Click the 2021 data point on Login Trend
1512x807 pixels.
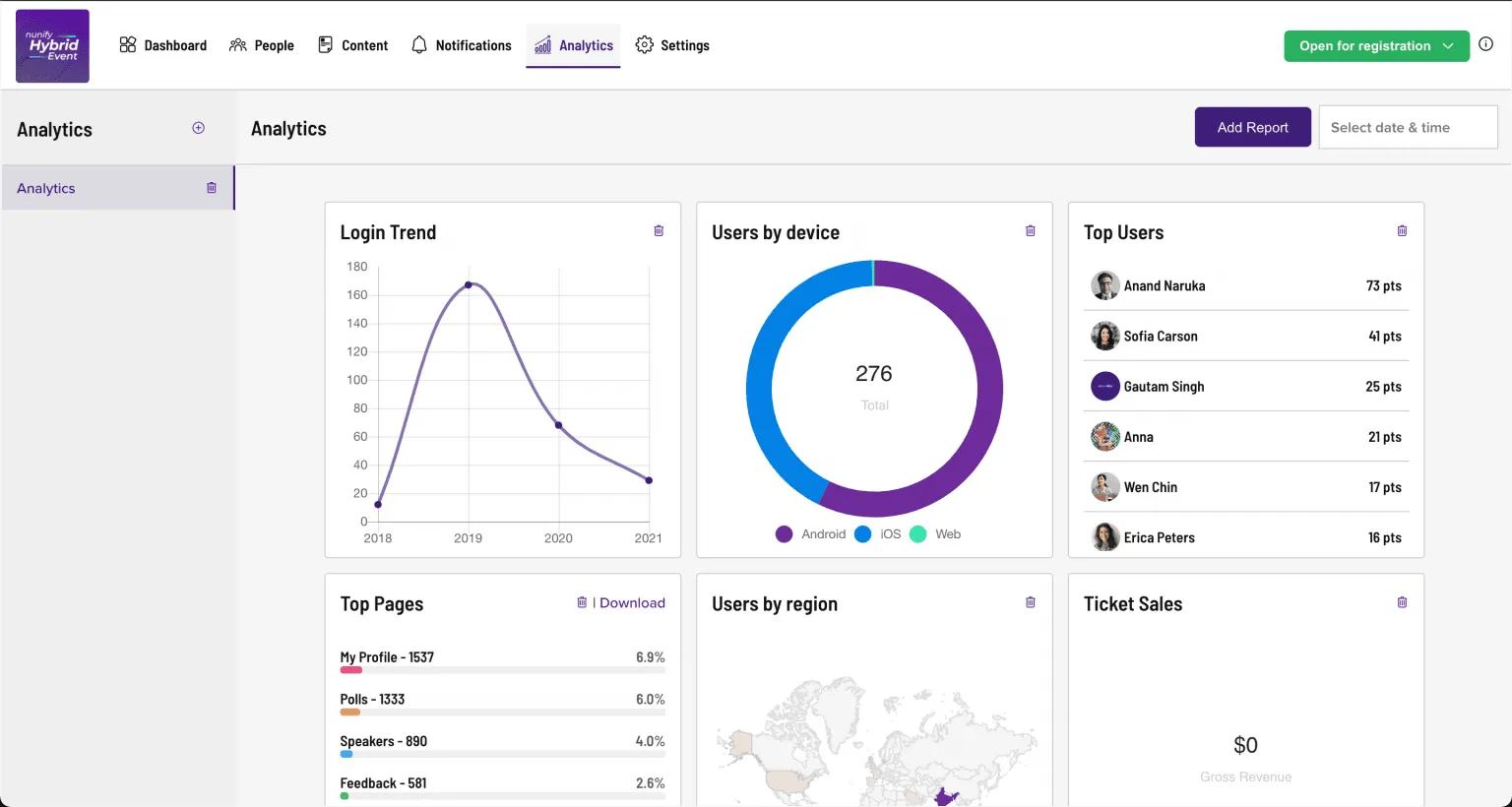(649, 480)
